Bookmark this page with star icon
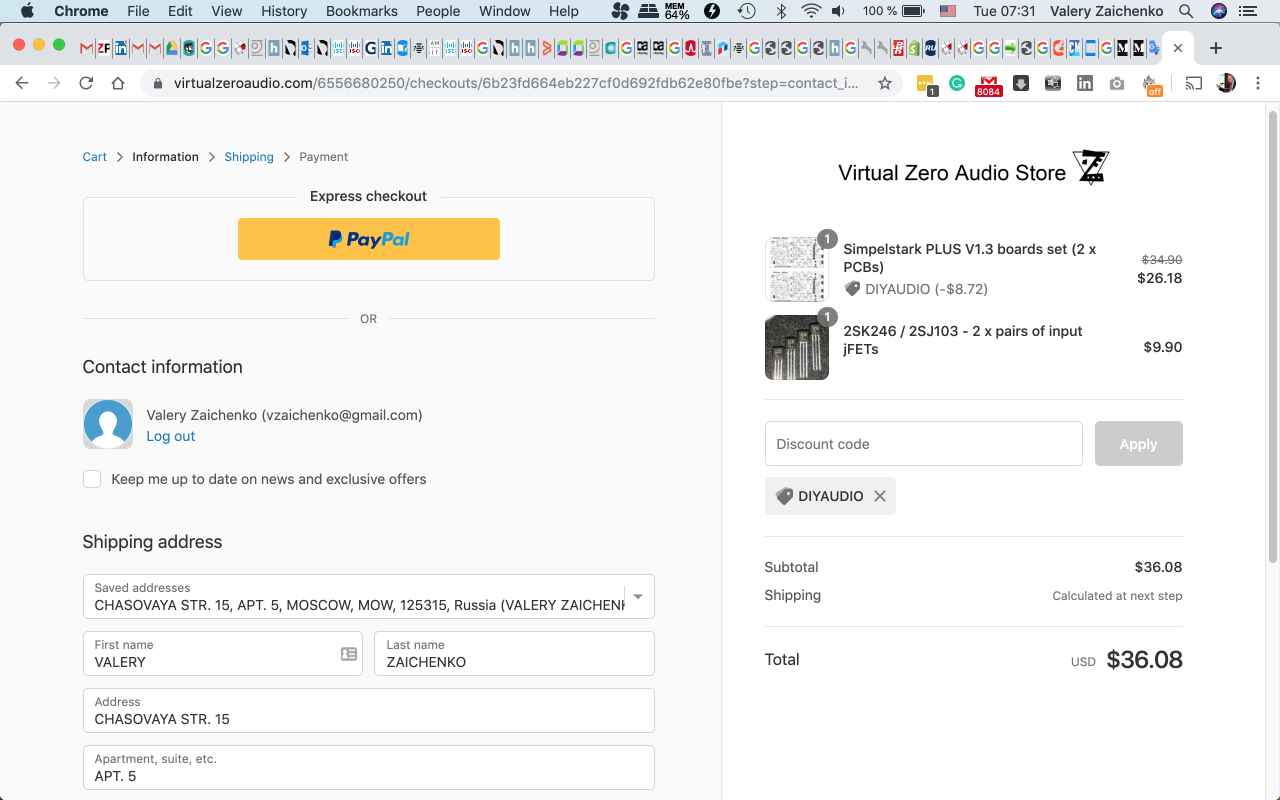Viewport: 1280px width, 800px height. point(885,83)
